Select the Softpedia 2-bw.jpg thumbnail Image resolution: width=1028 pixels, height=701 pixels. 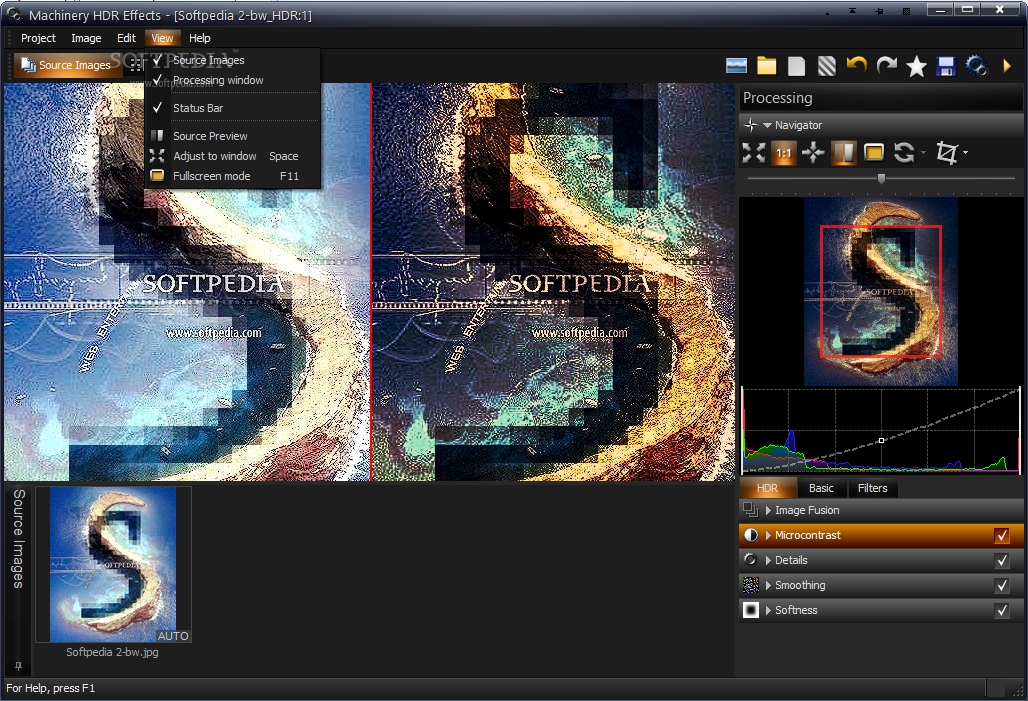pyautogui.click(x=113, y=564)
